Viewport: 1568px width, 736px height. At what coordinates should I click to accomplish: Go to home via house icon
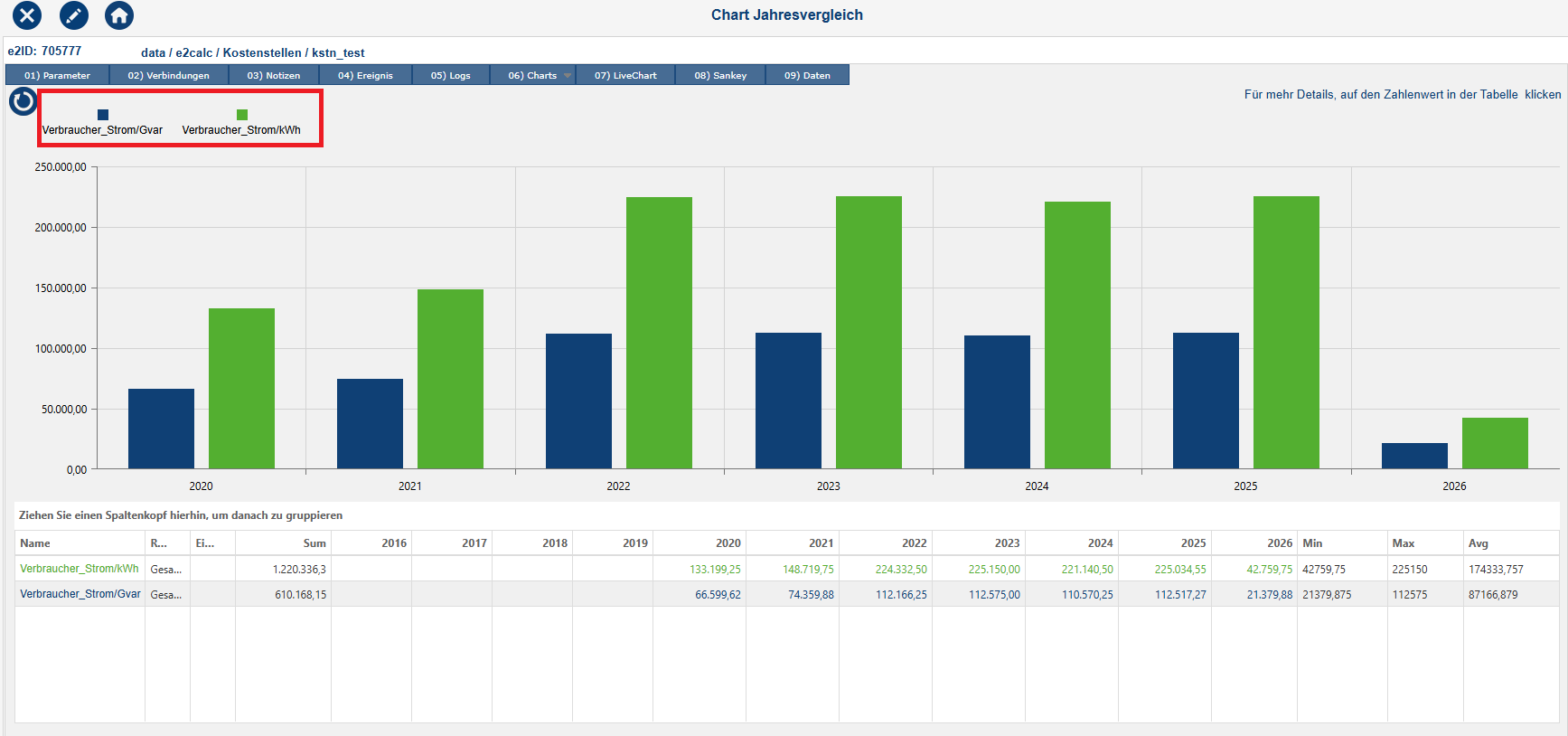[119, 15]
